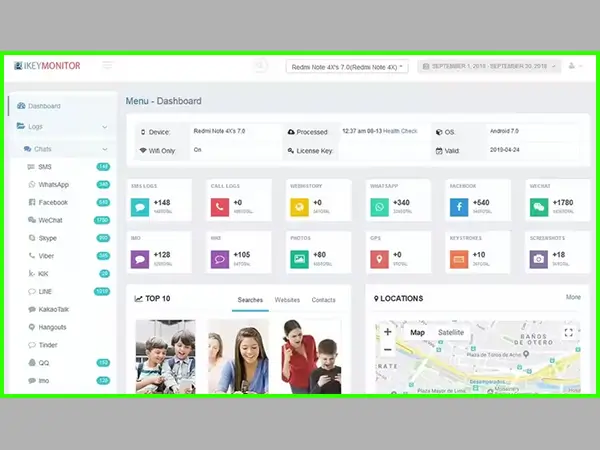
Task: Click the Valid date 2019-04-24
Action: tap(504, 150)
